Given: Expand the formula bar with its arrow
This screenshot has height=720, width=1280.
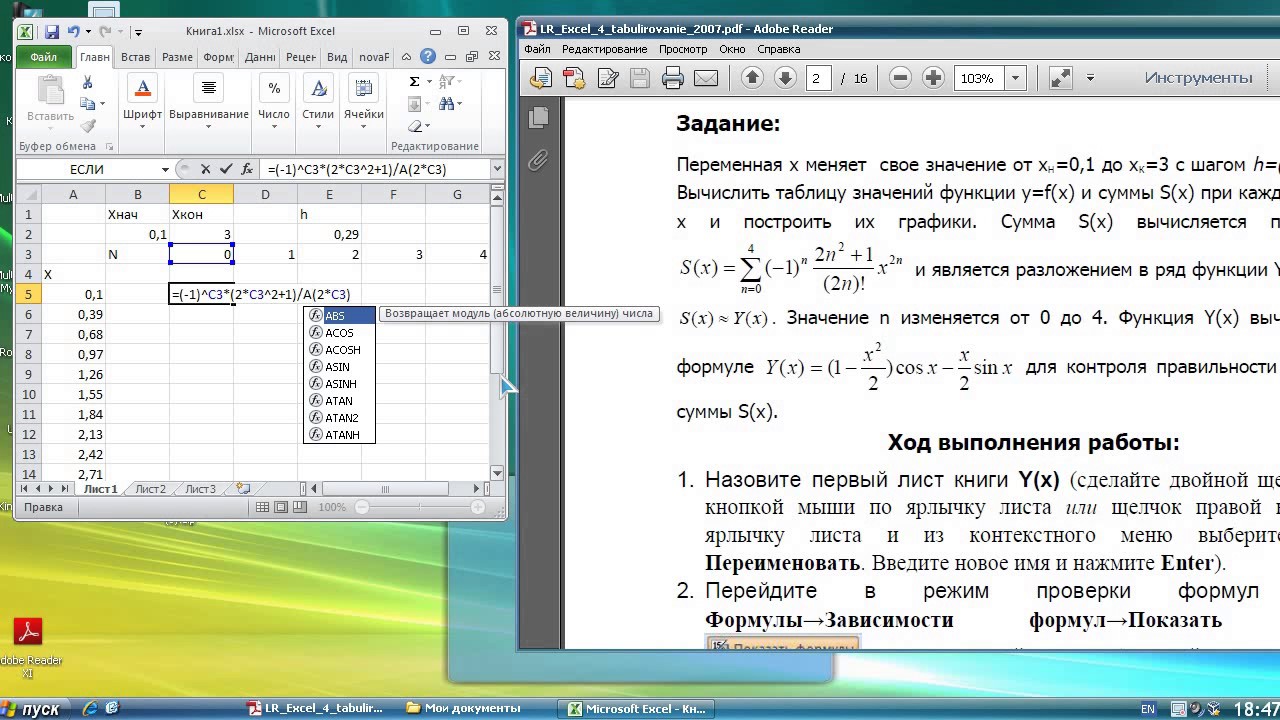Looking at the screenshot, I should (x=497, y=170).
